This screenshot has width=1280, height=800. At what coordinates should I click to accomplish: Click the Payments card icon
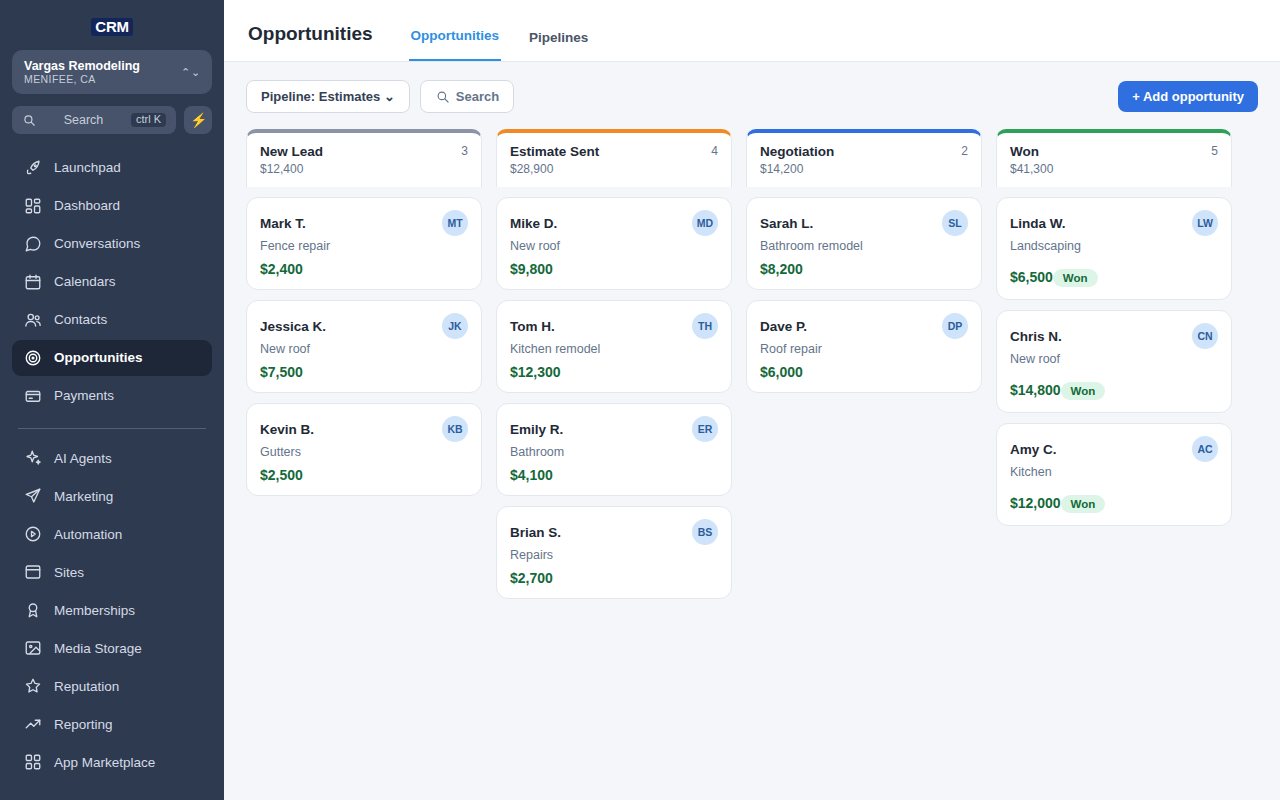(33, 396)
